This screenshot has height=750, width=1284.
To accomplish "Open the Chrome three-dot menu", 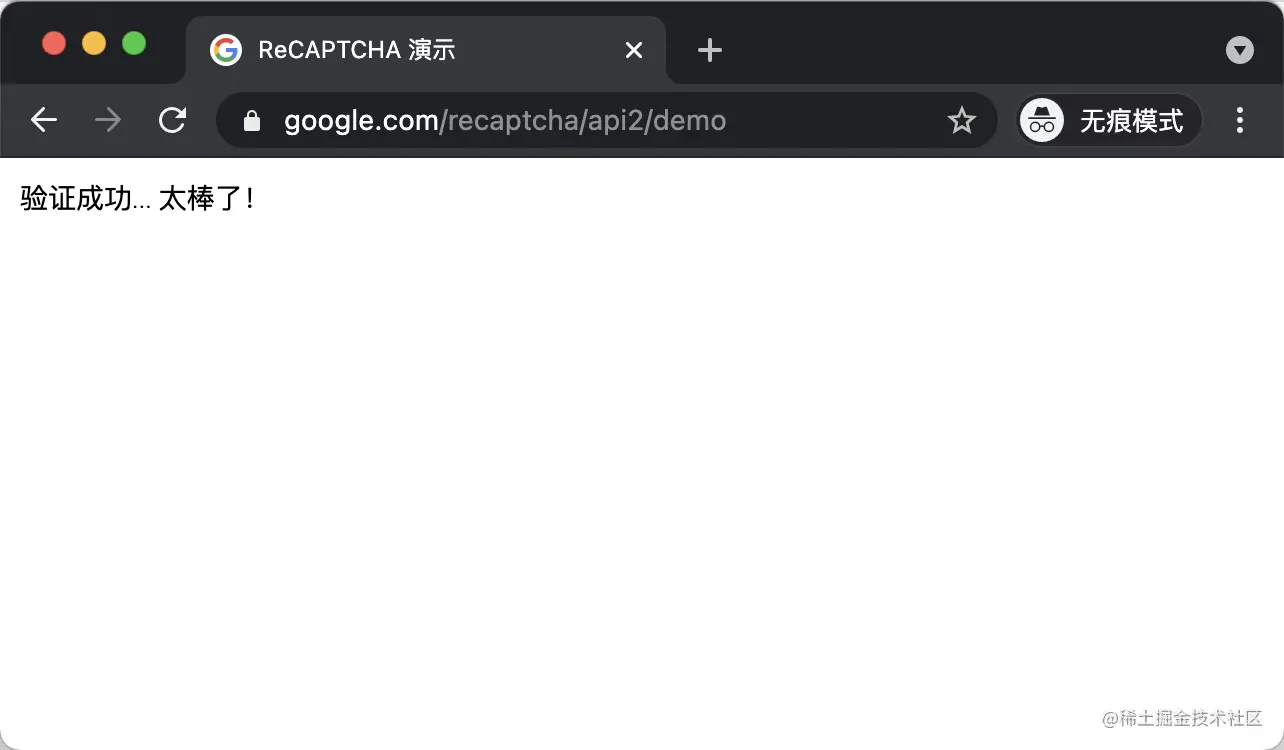I will [1240, 120].
